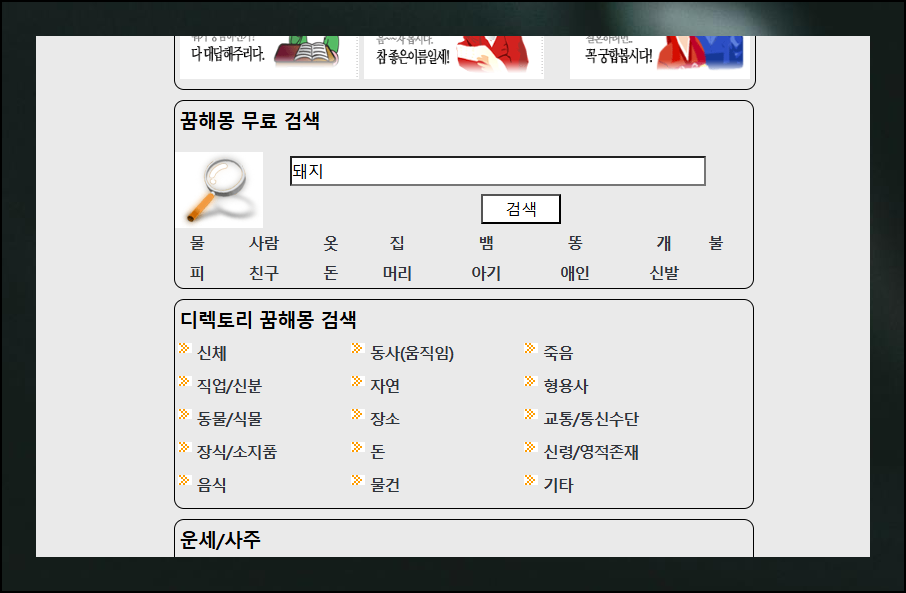Open the 자연 directory category
This screenshot has width=906, height=593.
(x=385, y=386)
